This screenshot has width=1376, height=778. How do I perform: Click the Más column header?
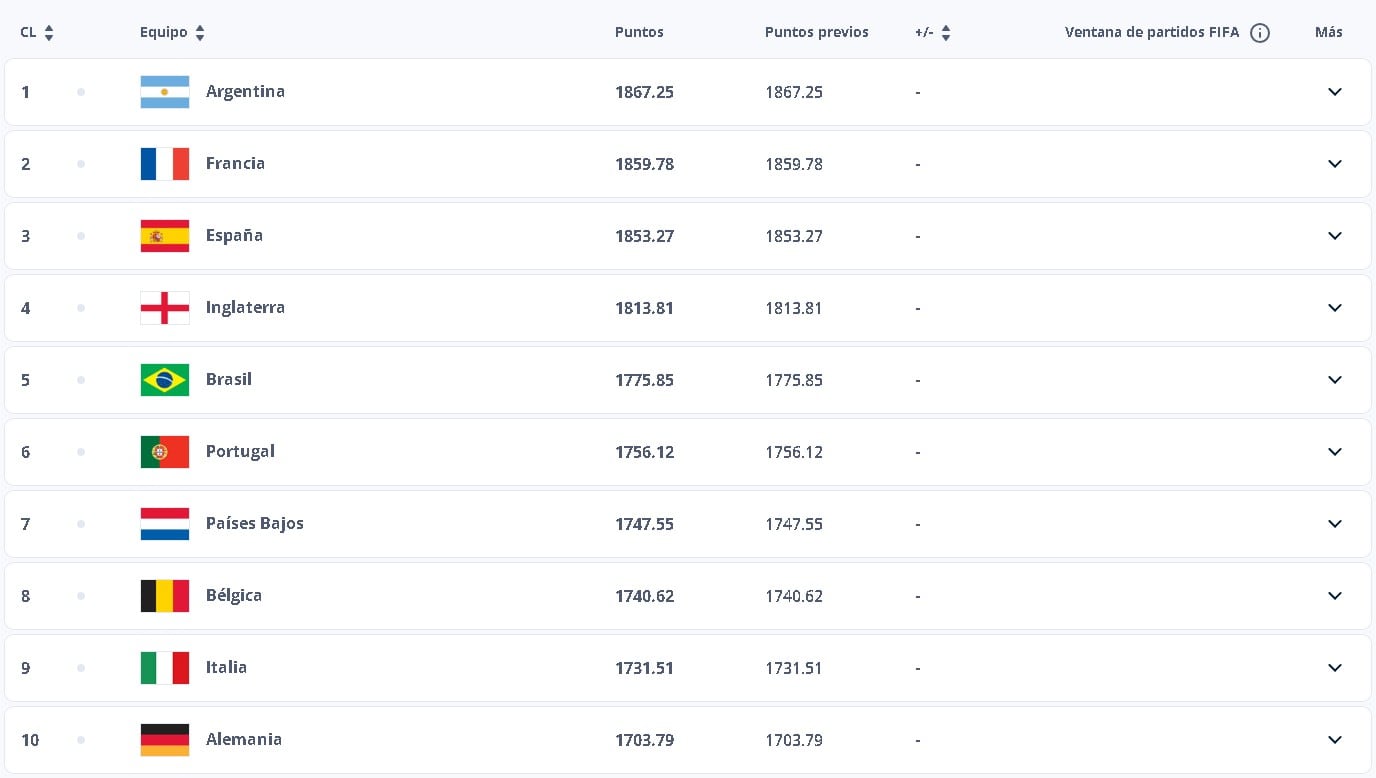tap(1329, 32)
